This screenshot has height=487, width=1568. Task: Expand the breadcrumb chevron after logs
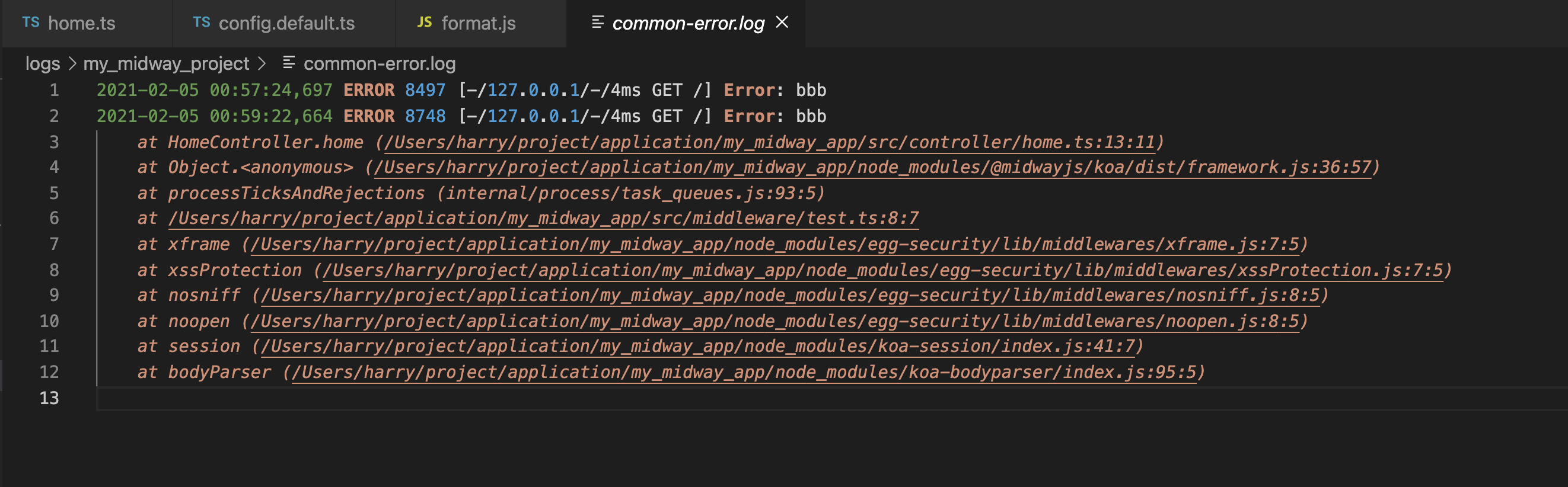pyautogui.click(x=72, y=63)
